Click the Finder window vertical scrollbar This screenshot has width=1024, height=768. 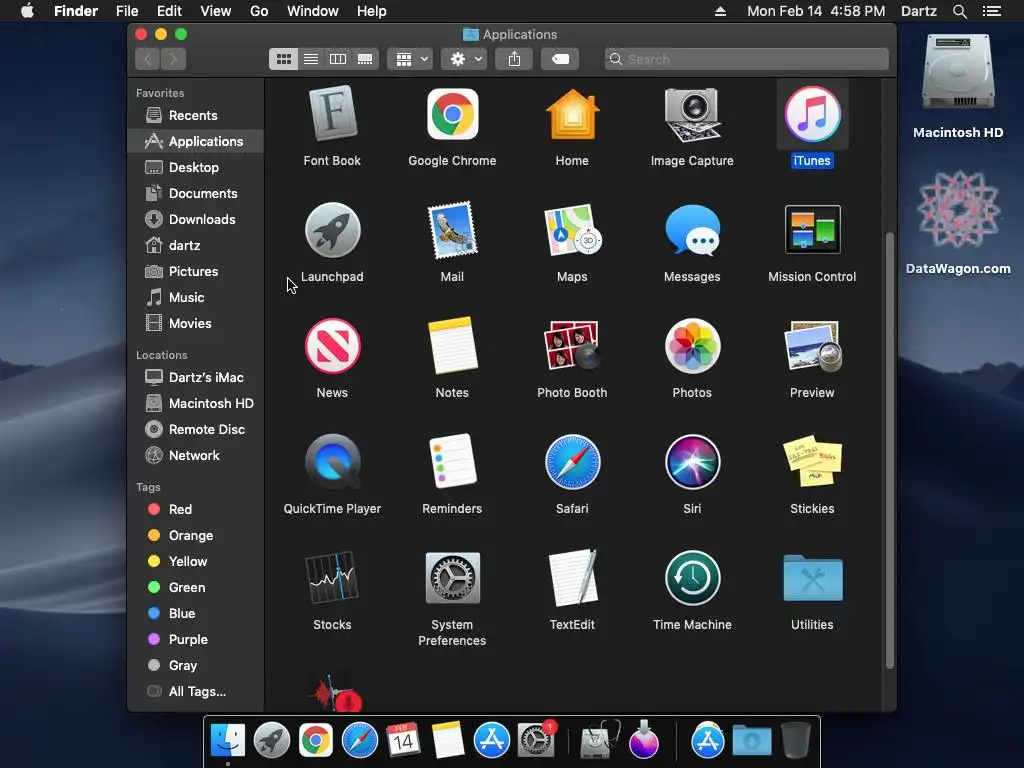889,450
